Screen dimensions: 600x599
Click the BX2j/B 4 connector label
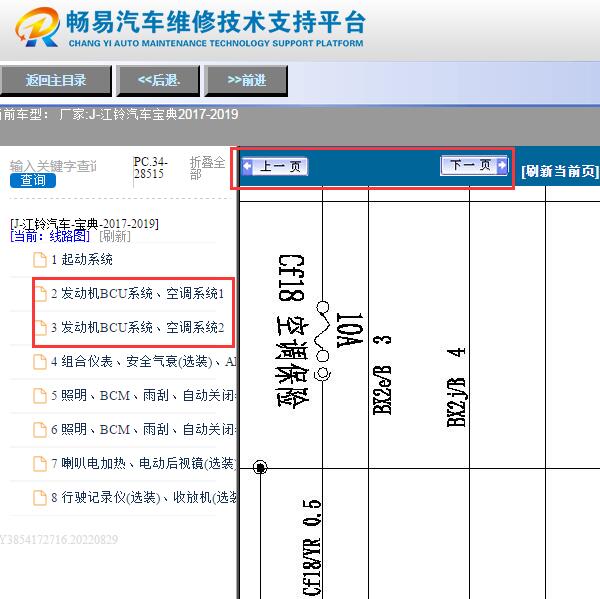tap(456, 387)
